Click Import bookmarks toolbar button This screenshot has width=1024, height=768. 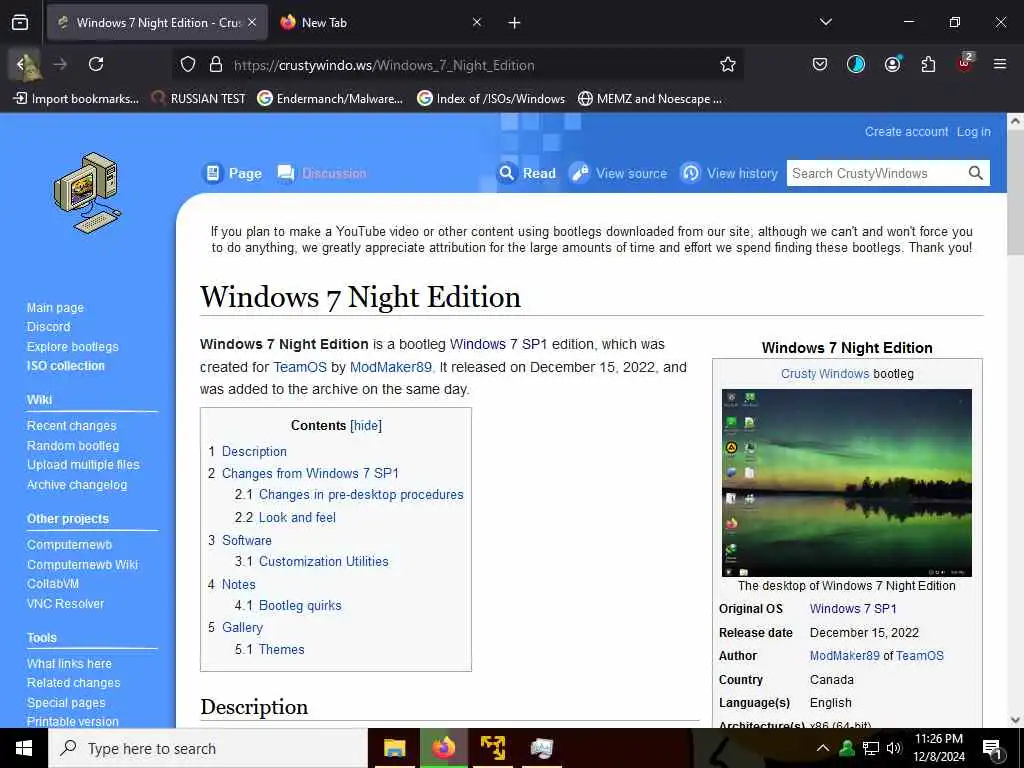coord(76,99)
